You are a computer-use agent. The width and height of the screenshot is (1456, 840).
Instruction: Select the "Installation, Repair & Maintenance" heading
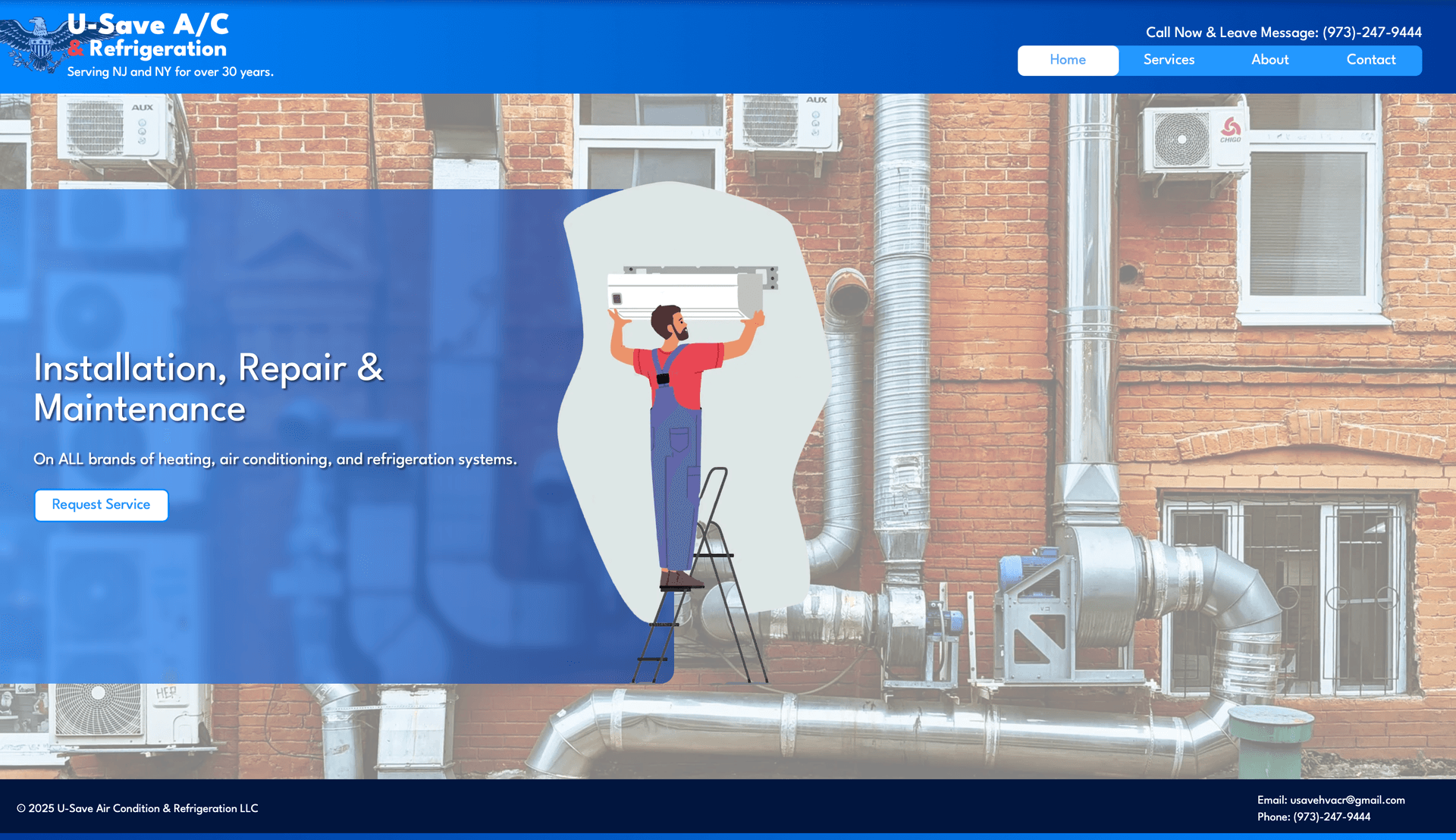point(209,388)
